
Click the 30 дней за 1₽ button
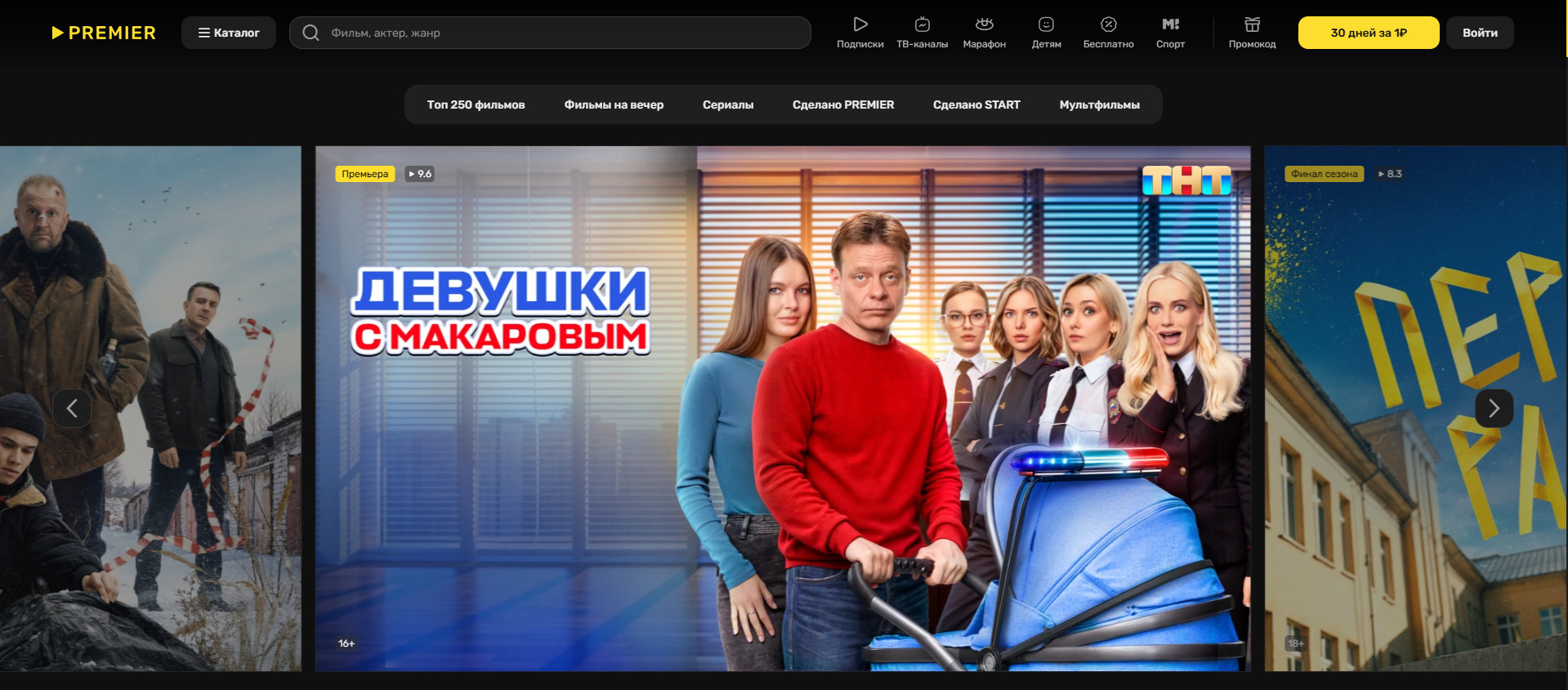coord(1369,33)
